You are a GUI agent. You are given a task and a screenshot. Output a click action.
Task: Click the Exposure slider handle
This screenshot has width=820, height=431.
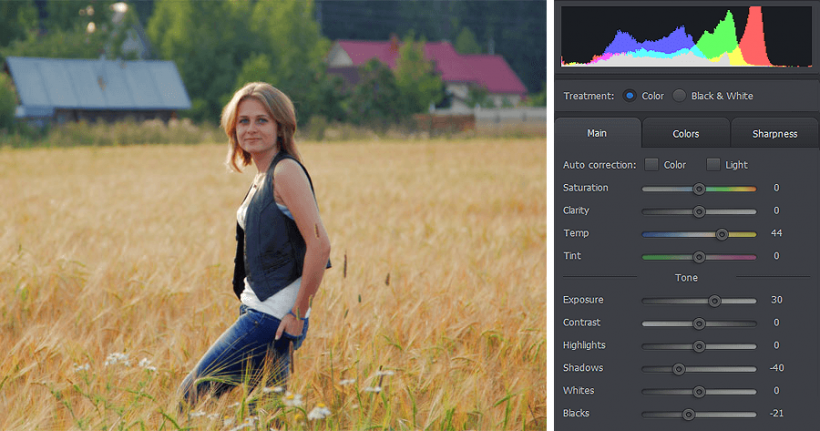tap(715, 301)
